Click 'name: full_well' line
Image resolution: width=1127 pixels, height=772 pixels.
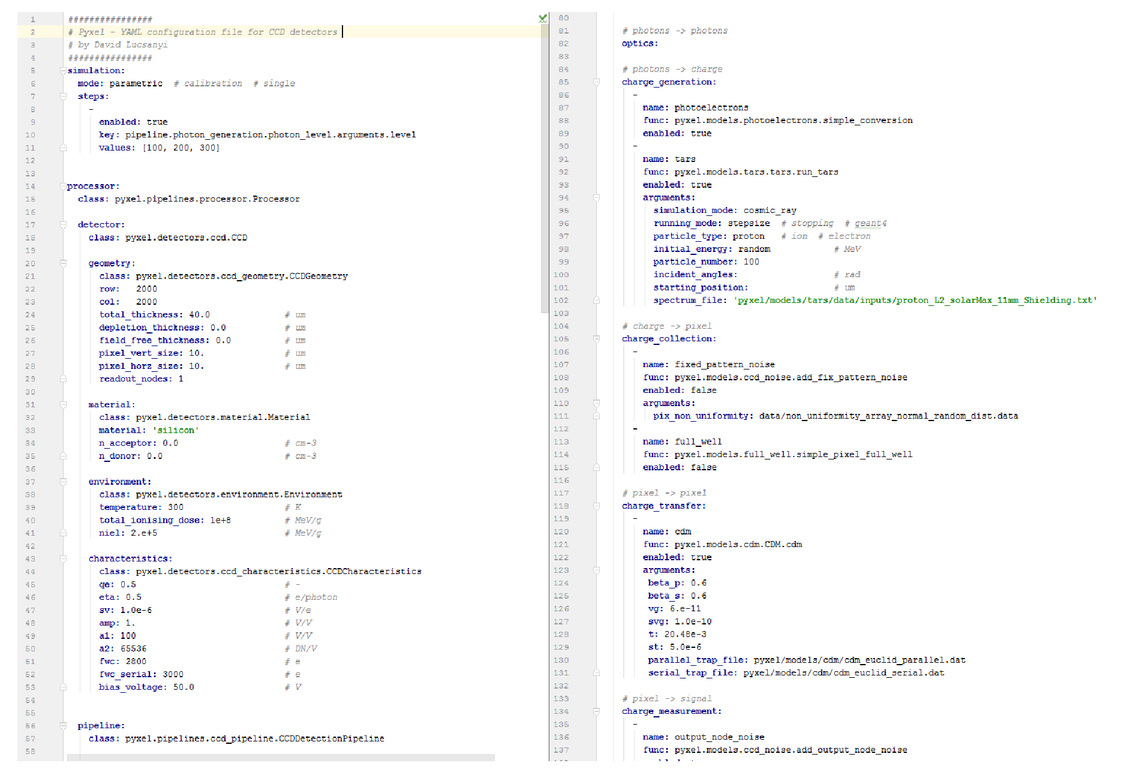(x=682, y=442)
